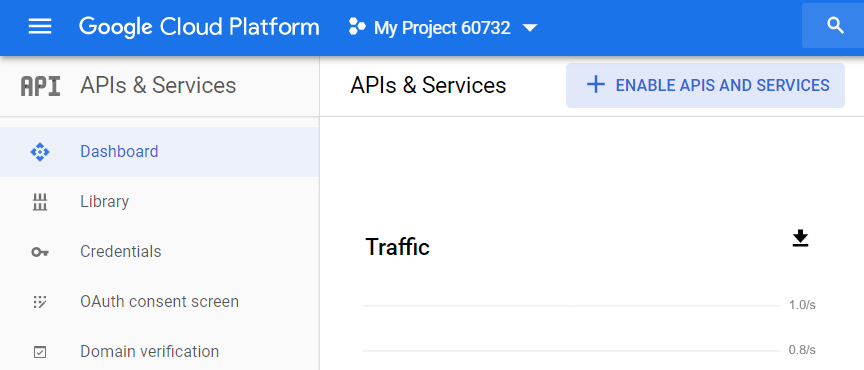864x370 pixels.
Task: Open OAuth consent screen page
Action: pos(159,302)
